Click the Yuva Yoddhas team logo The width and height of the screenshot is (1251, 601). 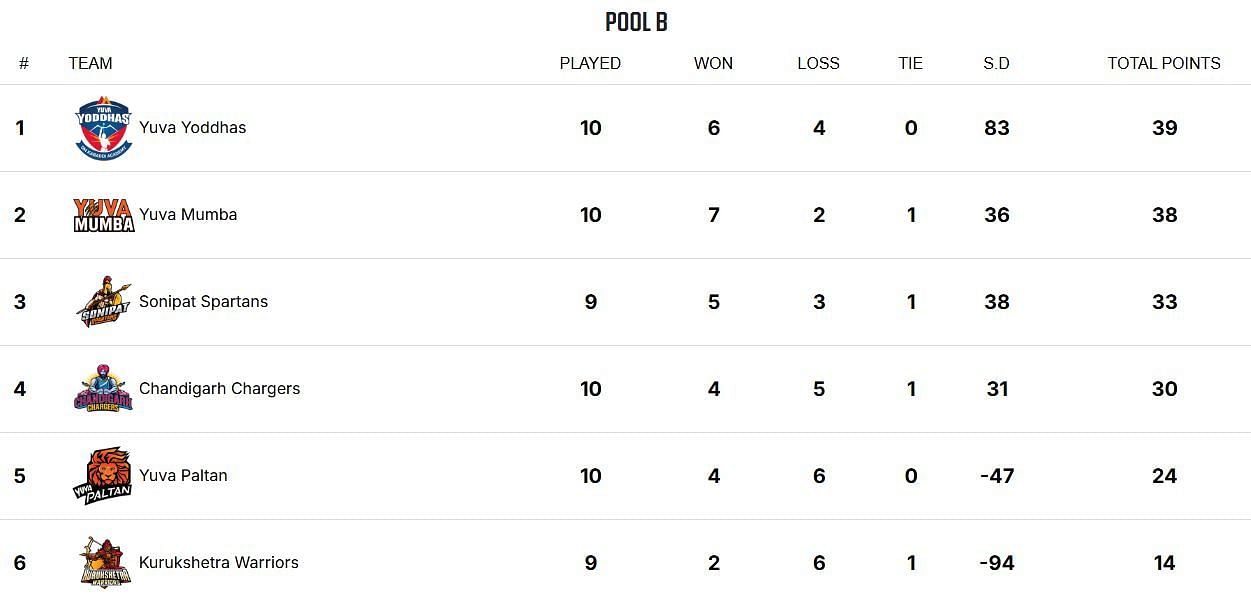[103, 128]
